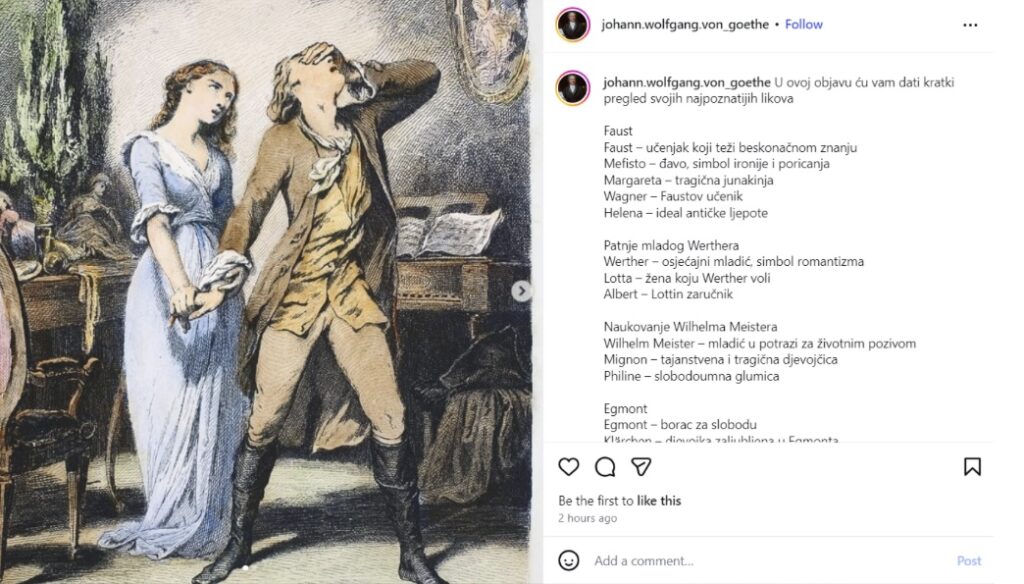Open comments via speech bubble icon

pyautogui.click(x=605, y=466)
